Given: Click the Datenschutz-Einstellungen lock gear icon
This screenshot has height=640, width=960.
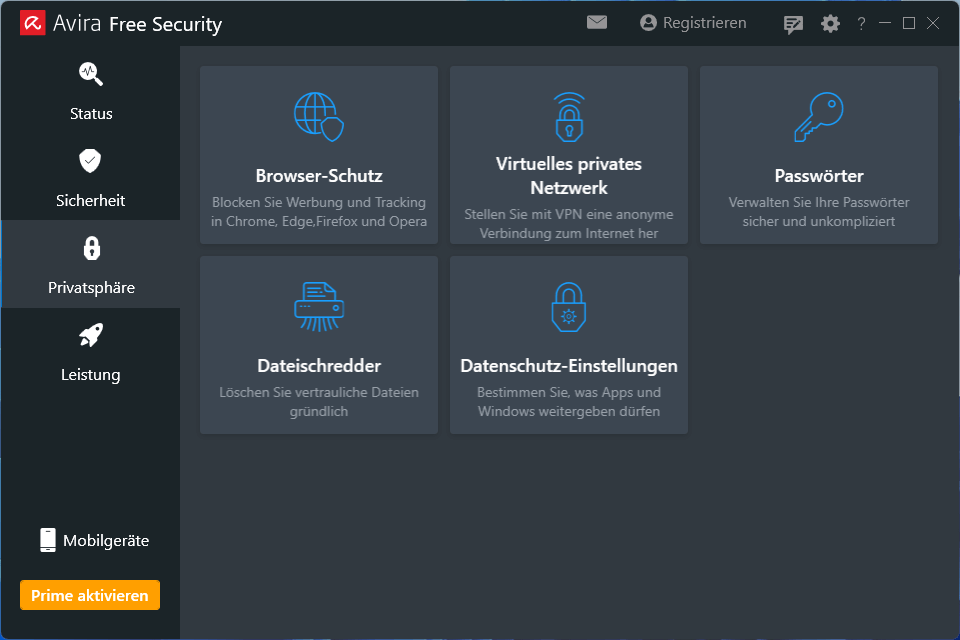Looking at the screenshot, I should coord(569,306).
